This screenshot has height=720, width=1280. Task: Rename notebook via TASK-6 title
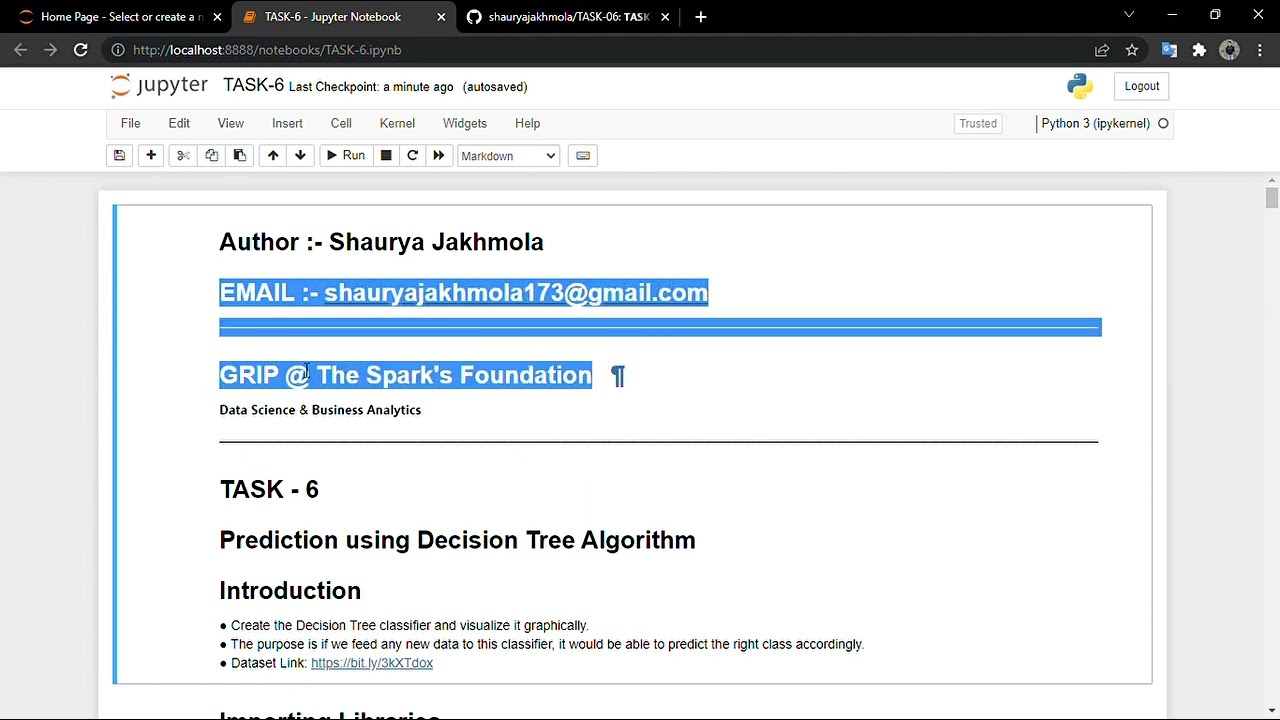[x=253, y=86]
